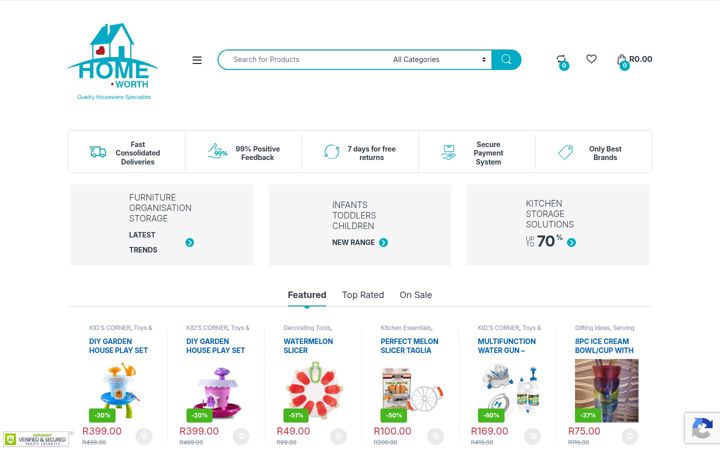
Task: Click the R49.00 price
Action: click(x=293, y=431)
